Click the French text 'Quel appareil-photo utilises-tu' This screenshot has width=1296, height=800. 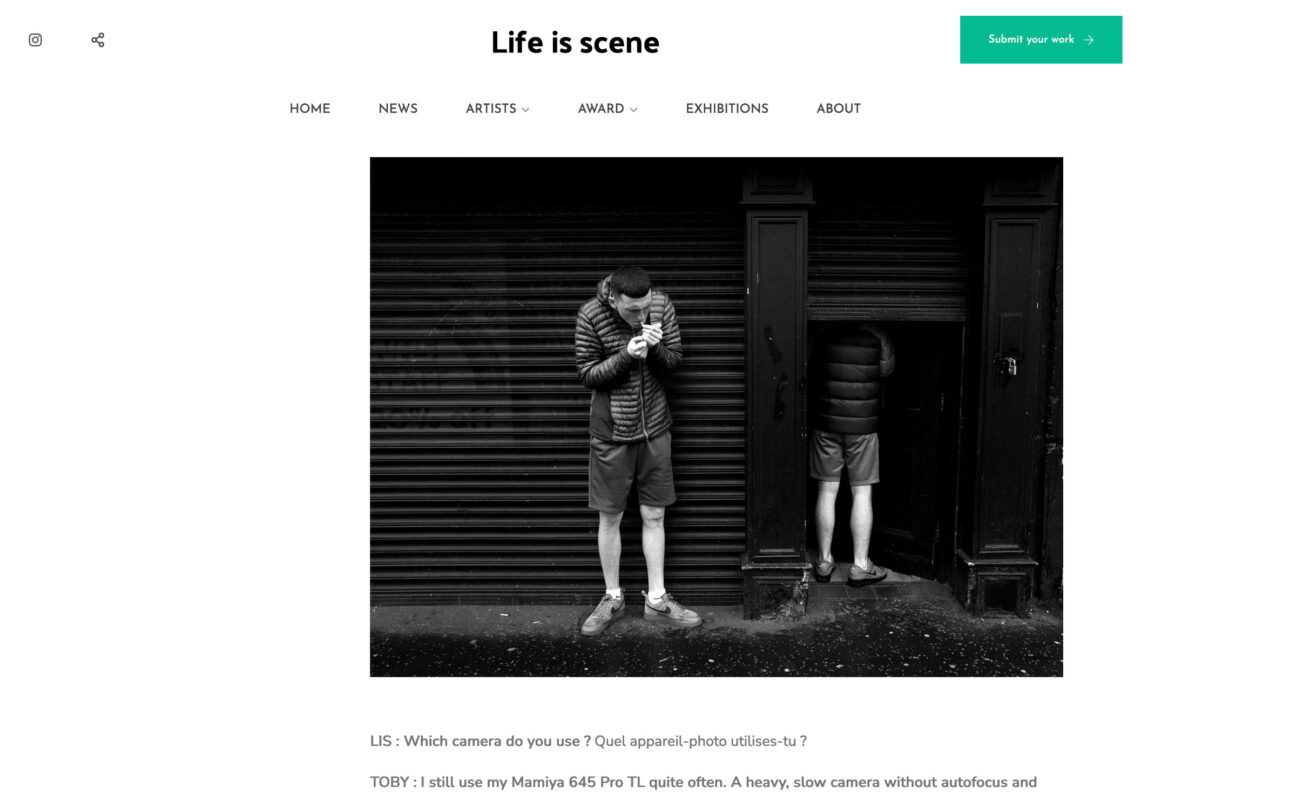(700, 741)
